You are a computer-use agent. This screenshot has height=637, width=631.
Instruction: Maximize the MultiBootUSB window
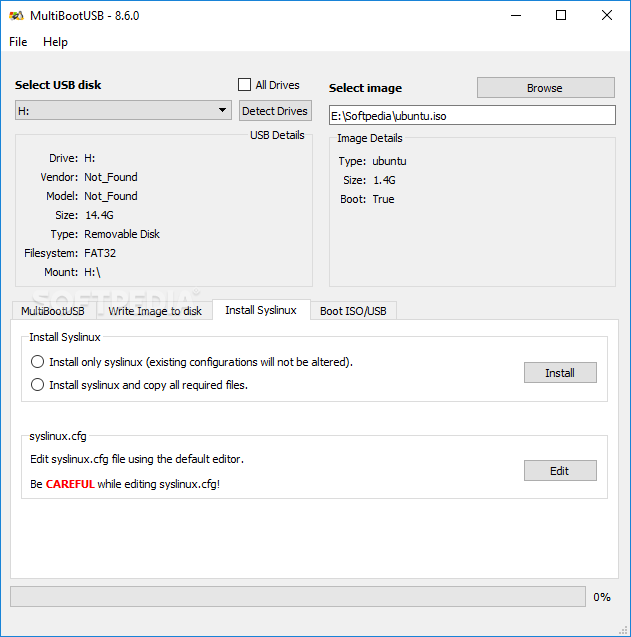click(561, 15)
